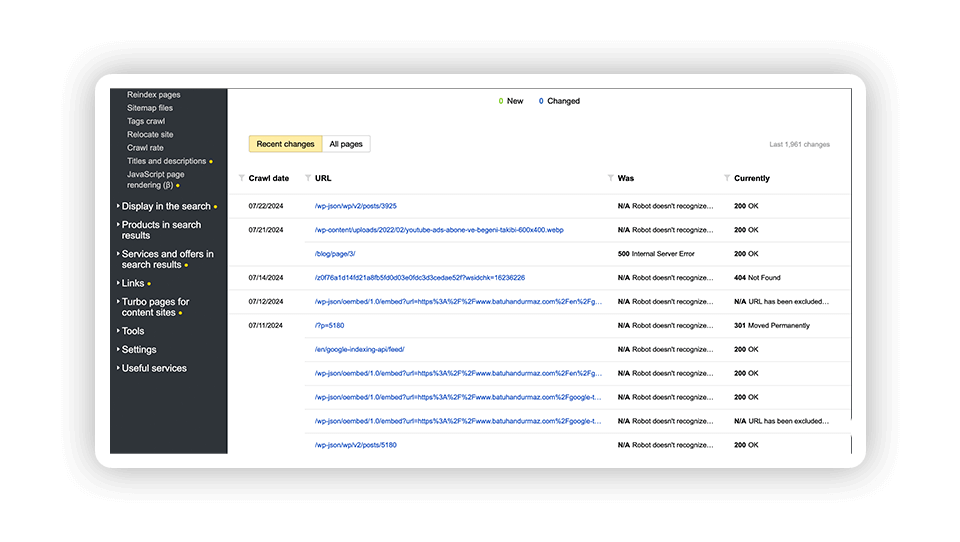Click the URL column header
960x542 pixels.
coord(323,178)
